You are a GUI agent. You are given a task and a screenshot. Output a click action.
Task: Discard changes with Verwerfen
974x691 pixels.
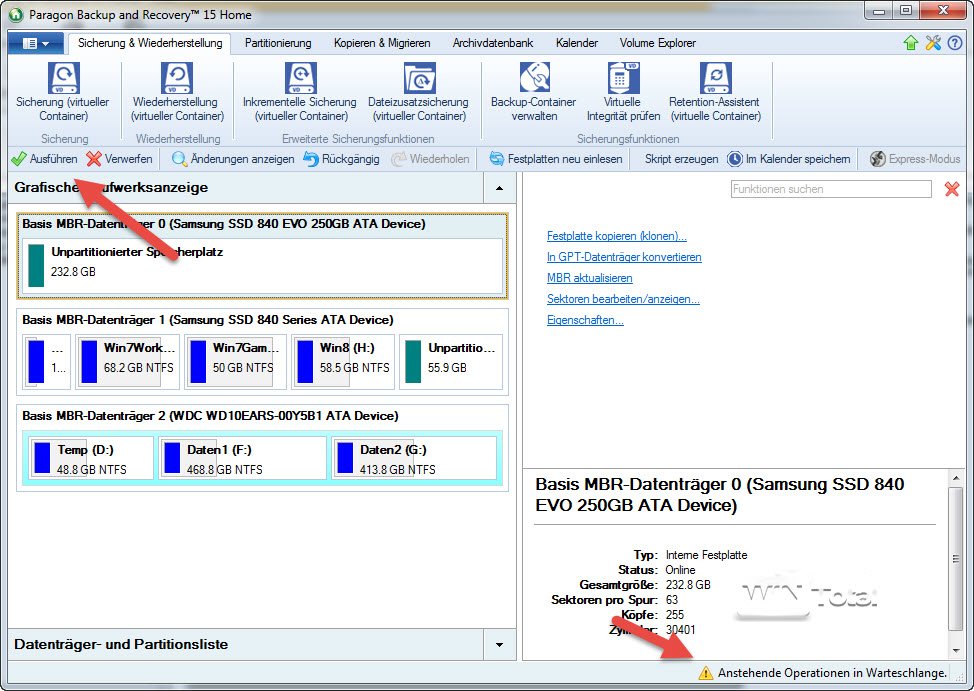point(119,159)
